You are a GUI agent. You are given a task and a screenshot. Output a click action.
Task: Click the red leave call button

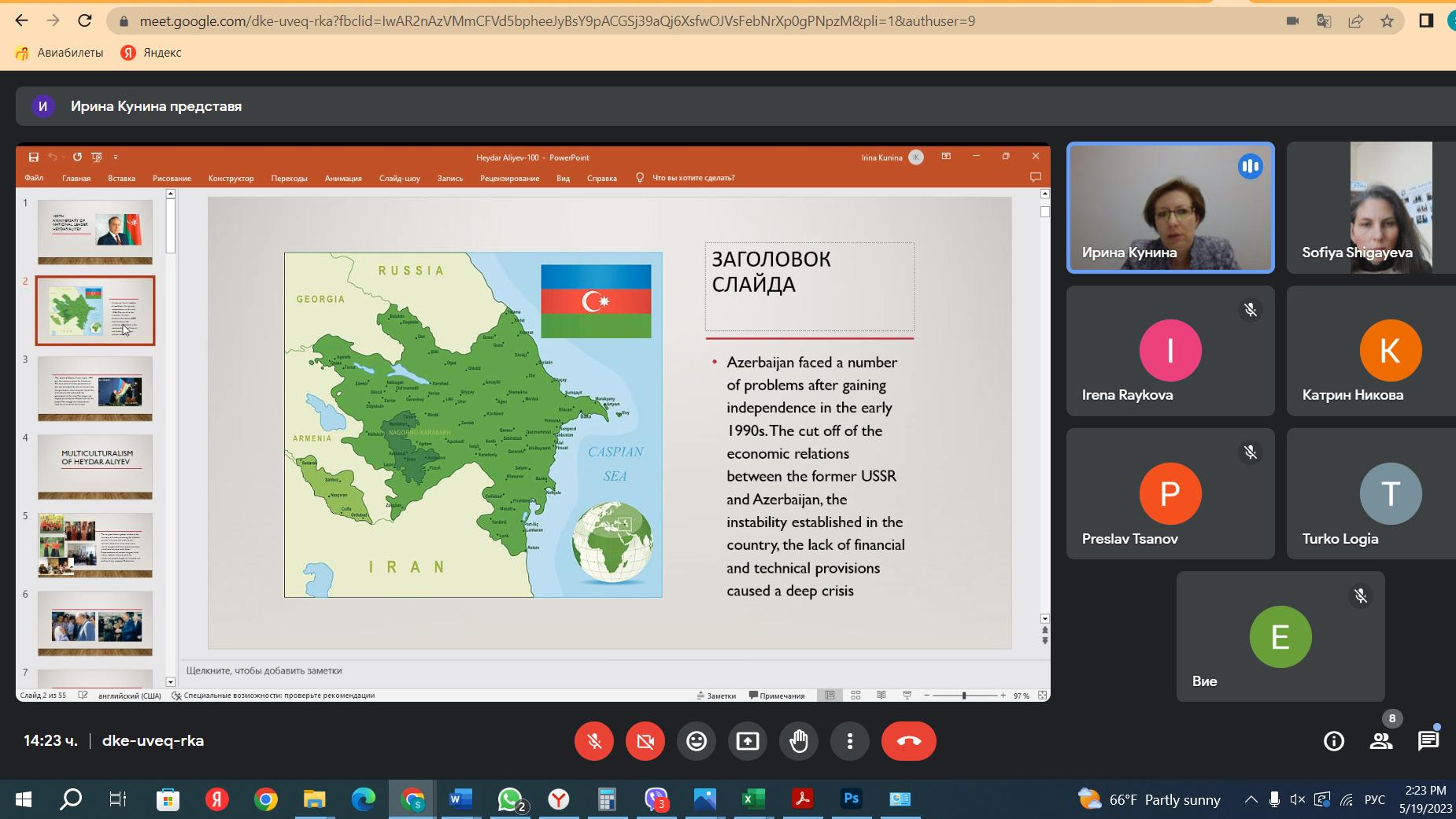[x=908, y=741]
